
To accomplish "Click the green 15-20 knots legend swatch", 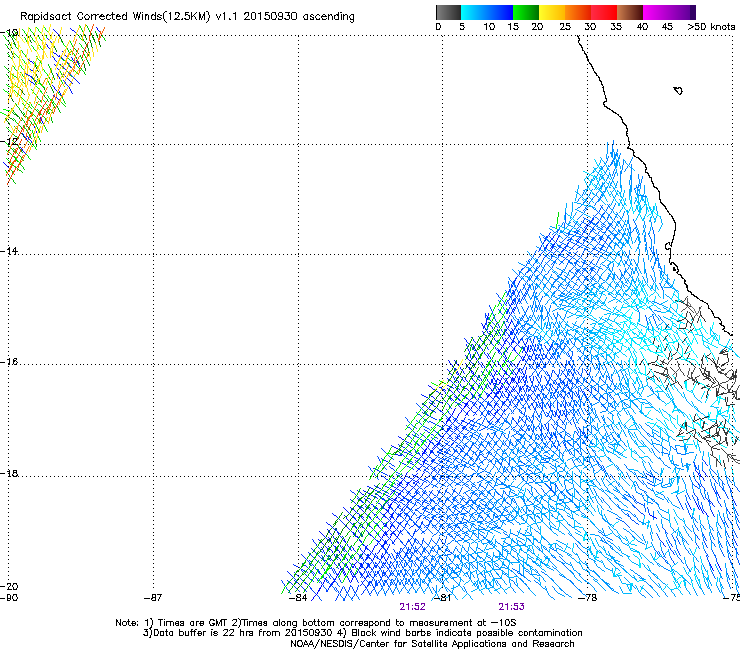I will [526, 12].
